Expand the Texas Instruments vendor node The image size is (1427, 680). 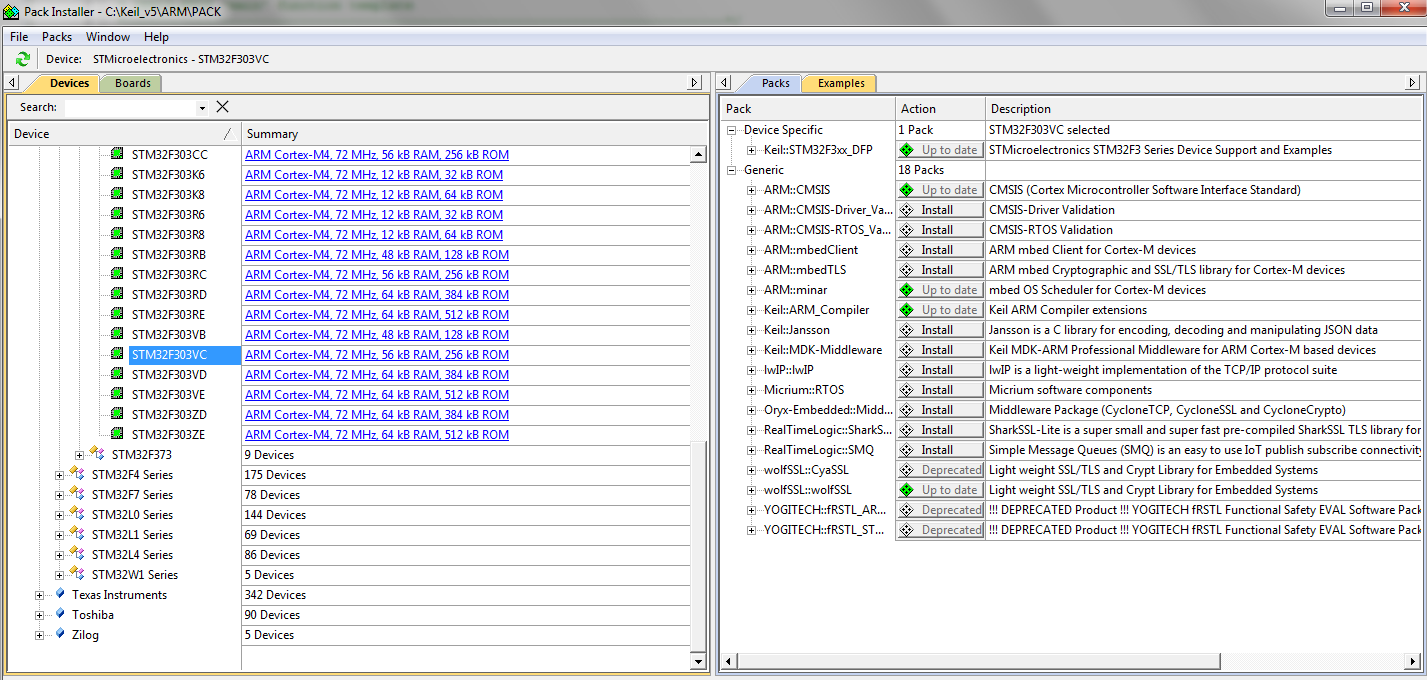tap(40, 595)
